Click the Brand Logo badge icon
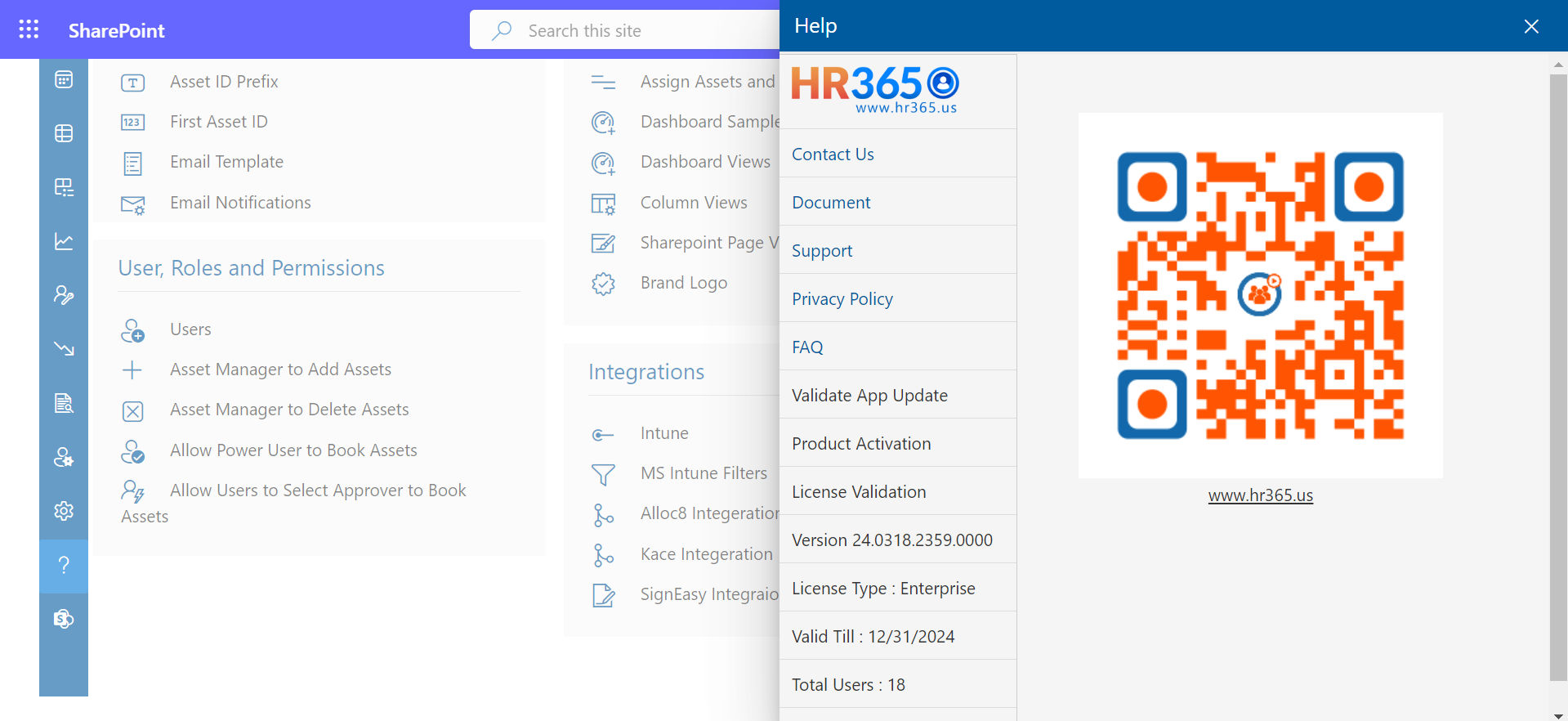Viewport: 1568px width, 721px height. 603,284
